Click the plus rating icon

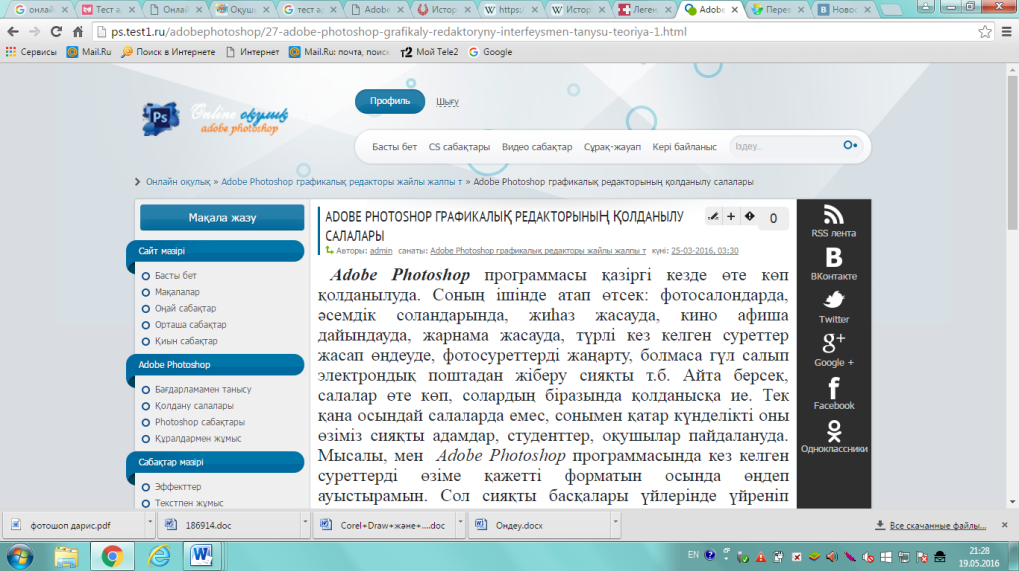click(730, 217)
